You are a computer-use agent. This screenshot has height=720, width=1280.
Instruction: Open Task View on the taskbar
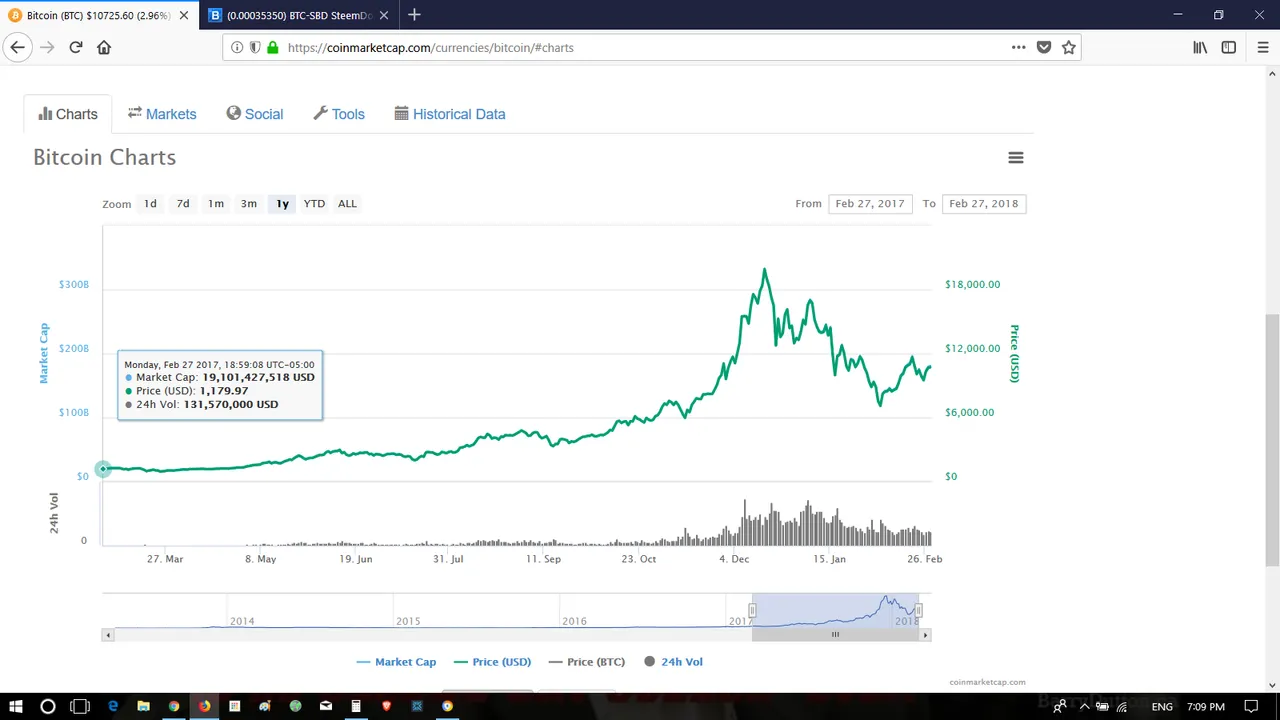[x=80, y=706]
